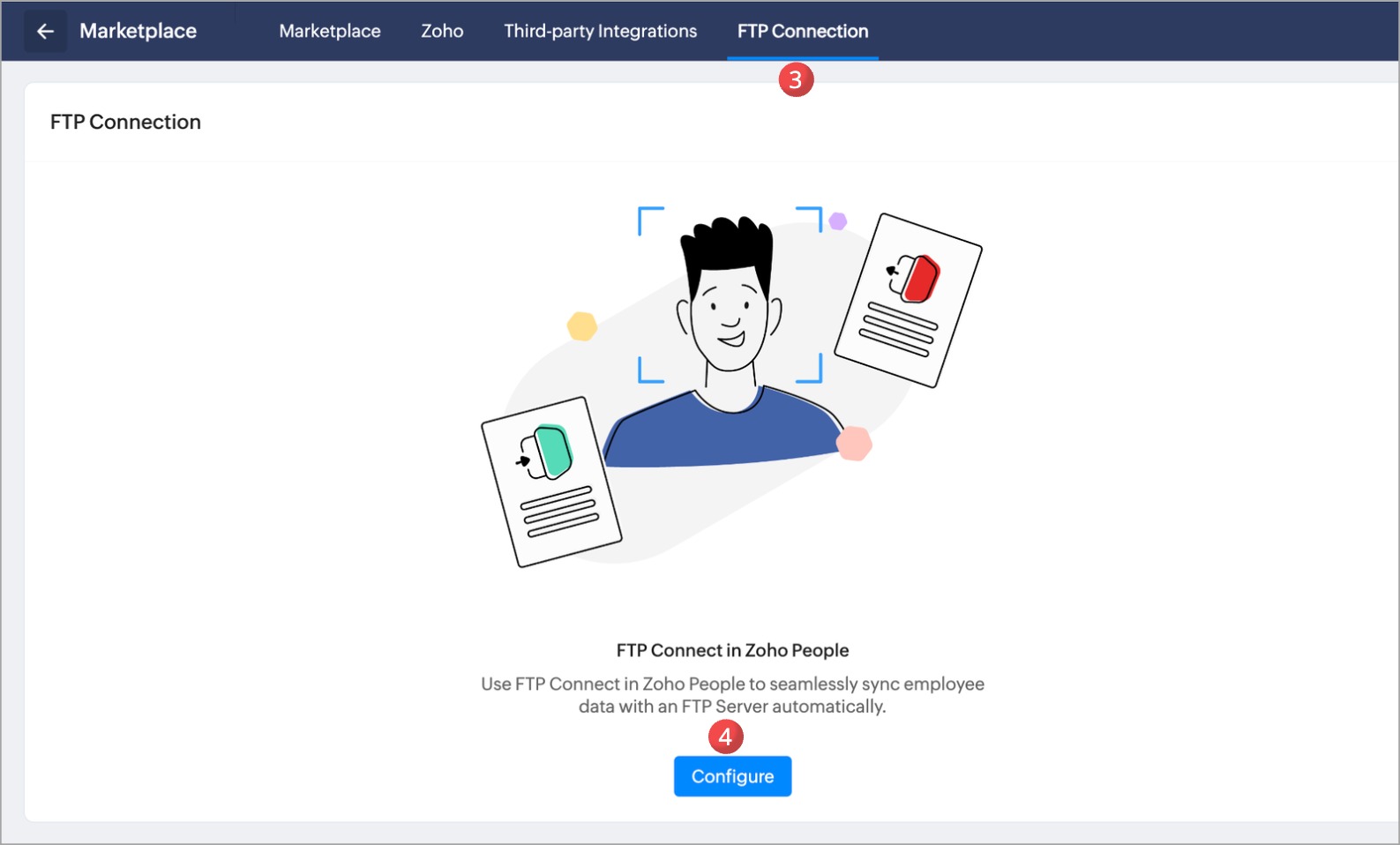
Task: Click the back arrow icon
Action: [x=45, y=32]
